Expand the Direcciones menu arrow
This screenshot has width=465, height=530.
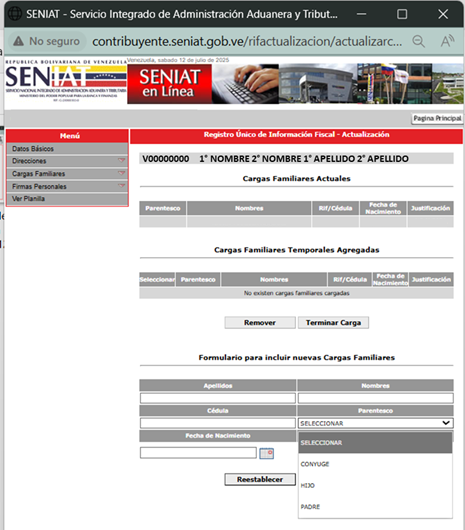[x=122, y=161]
